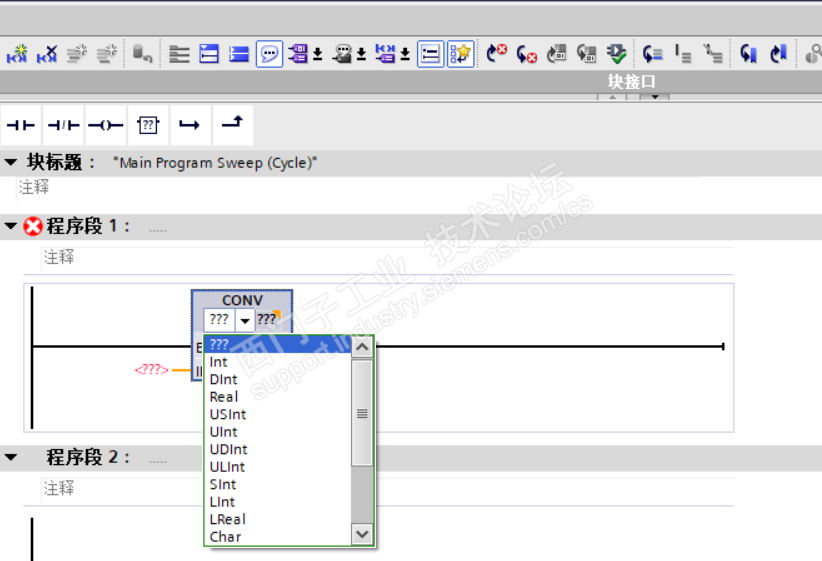Screen dimensions: 822x561
Task: Open CONV source data type dropdown
Action: [x=245, y=320]
